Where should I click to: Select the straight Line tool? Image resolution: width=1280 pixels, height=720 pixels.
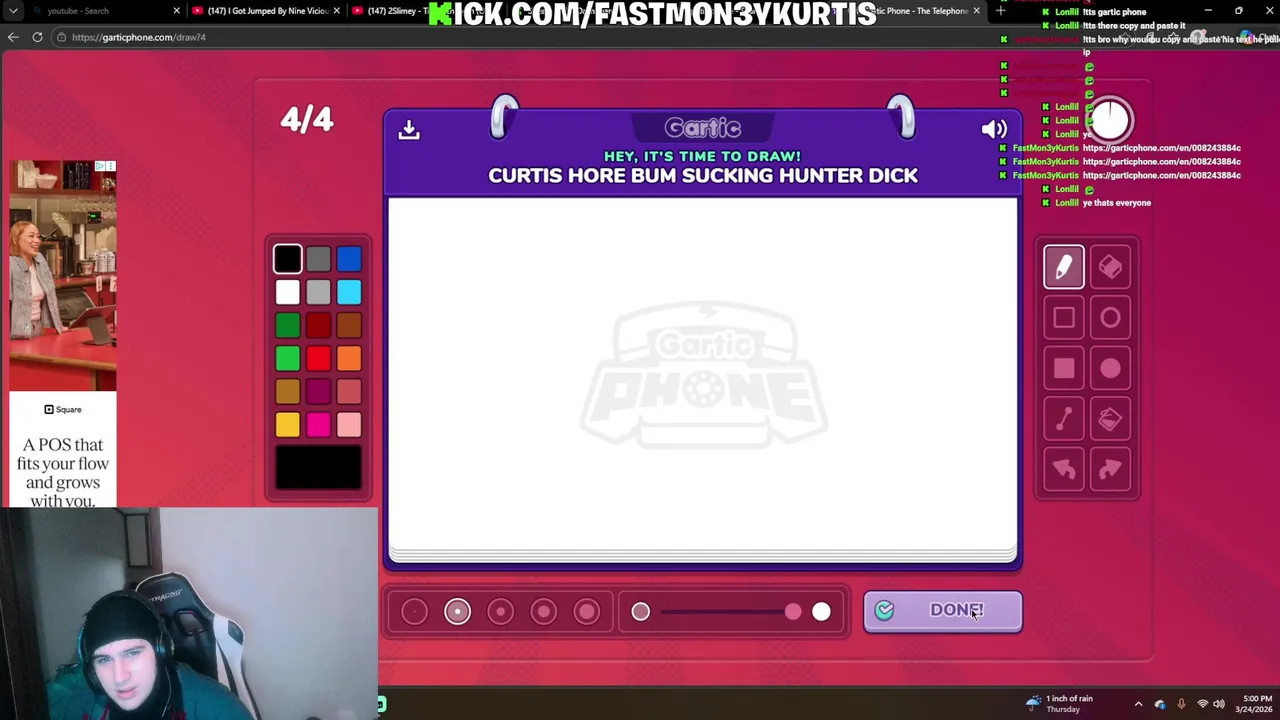click(1064, 420)
